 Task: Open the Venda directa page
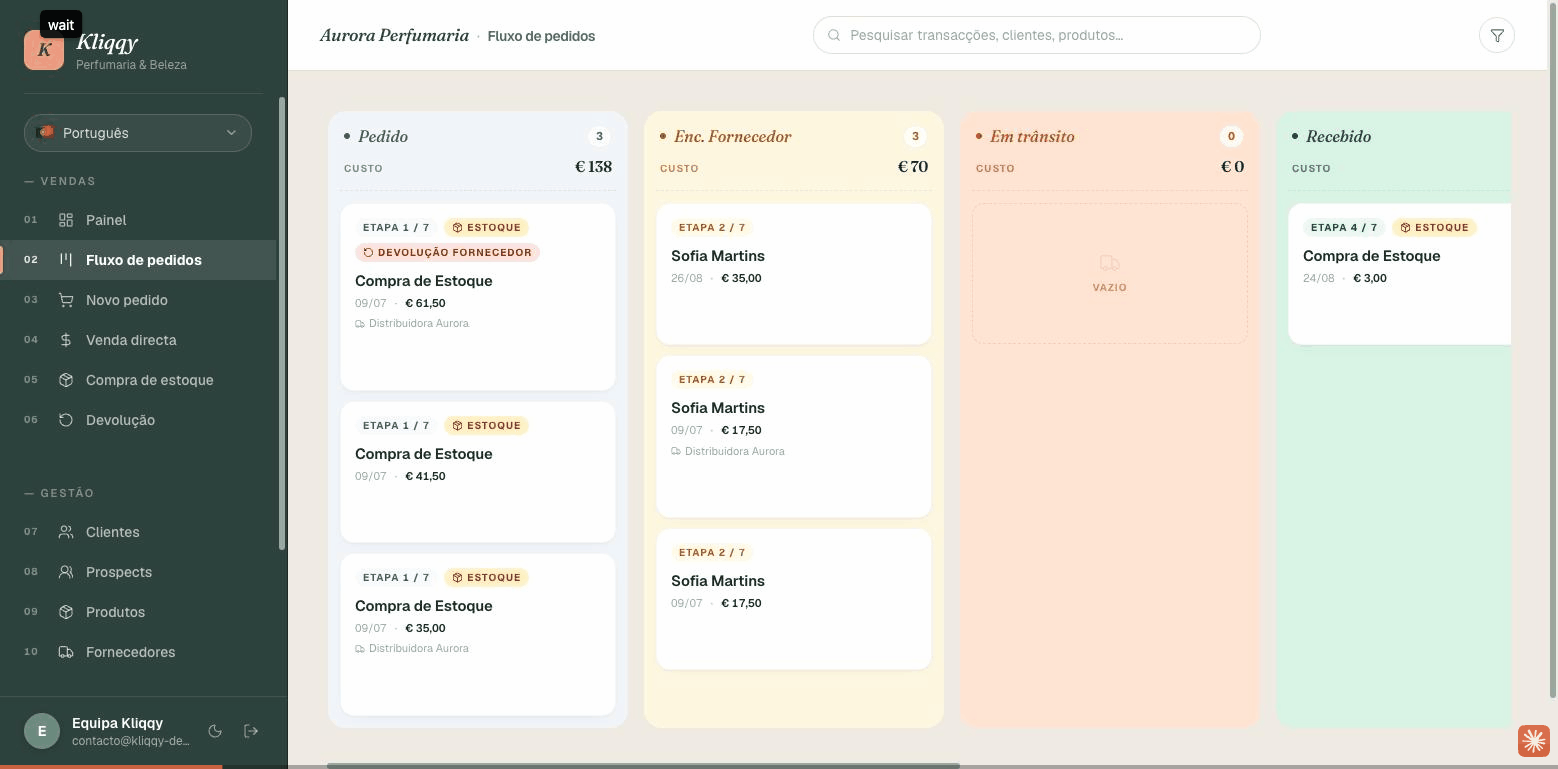coord(138,340)
